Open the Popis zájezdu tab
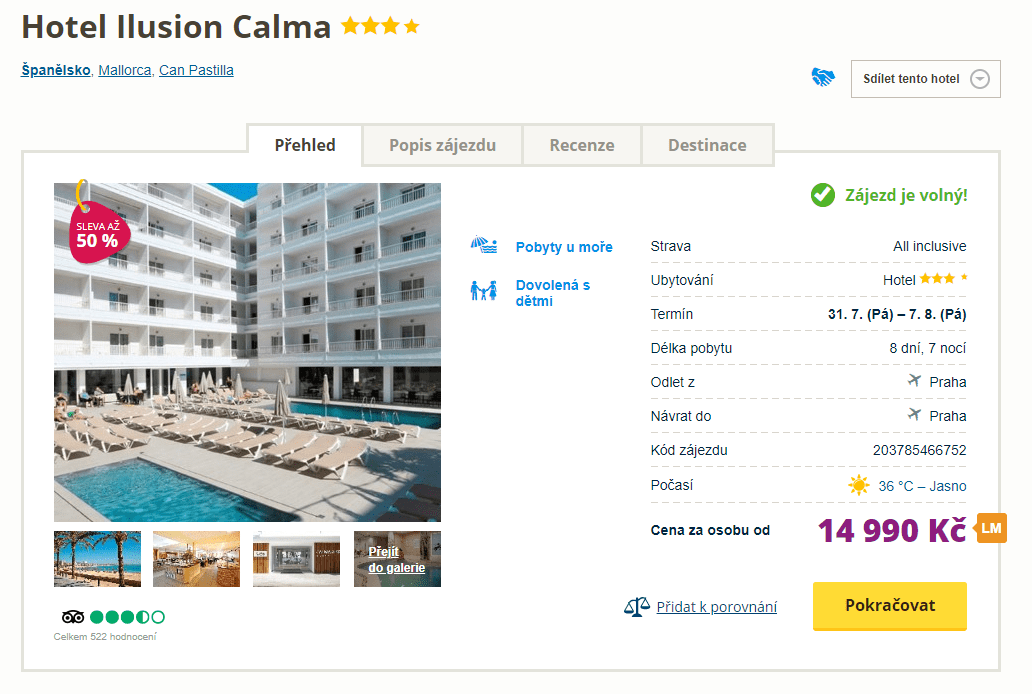 coord(442,145)
